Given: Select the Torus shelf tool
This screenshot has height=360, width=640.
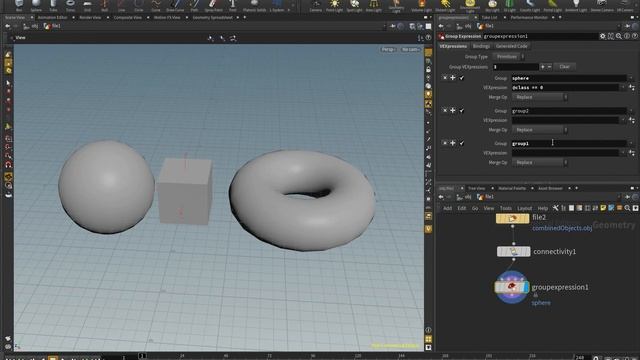Looking at the screenshot, I should [x=70, y=5].
